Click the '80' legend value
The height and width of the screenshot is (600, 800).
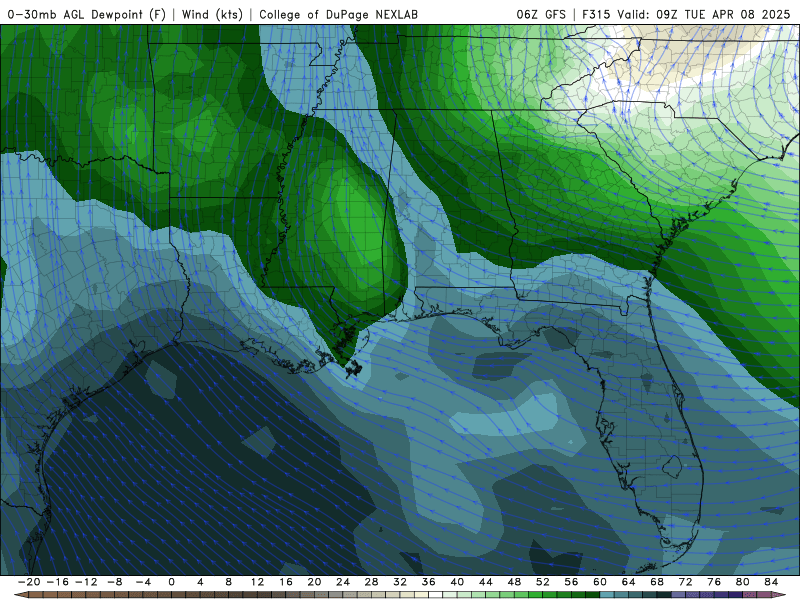point(743,582)
